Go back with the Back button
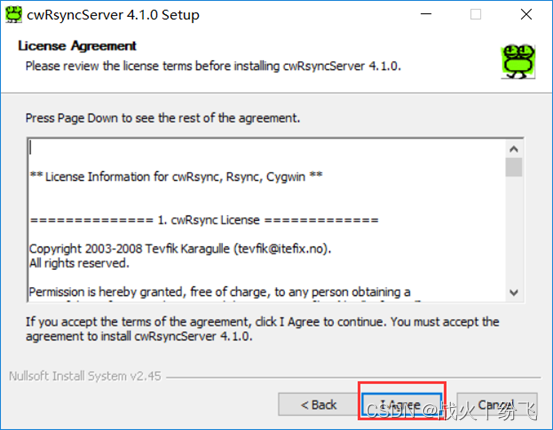 tap(318, 404)
